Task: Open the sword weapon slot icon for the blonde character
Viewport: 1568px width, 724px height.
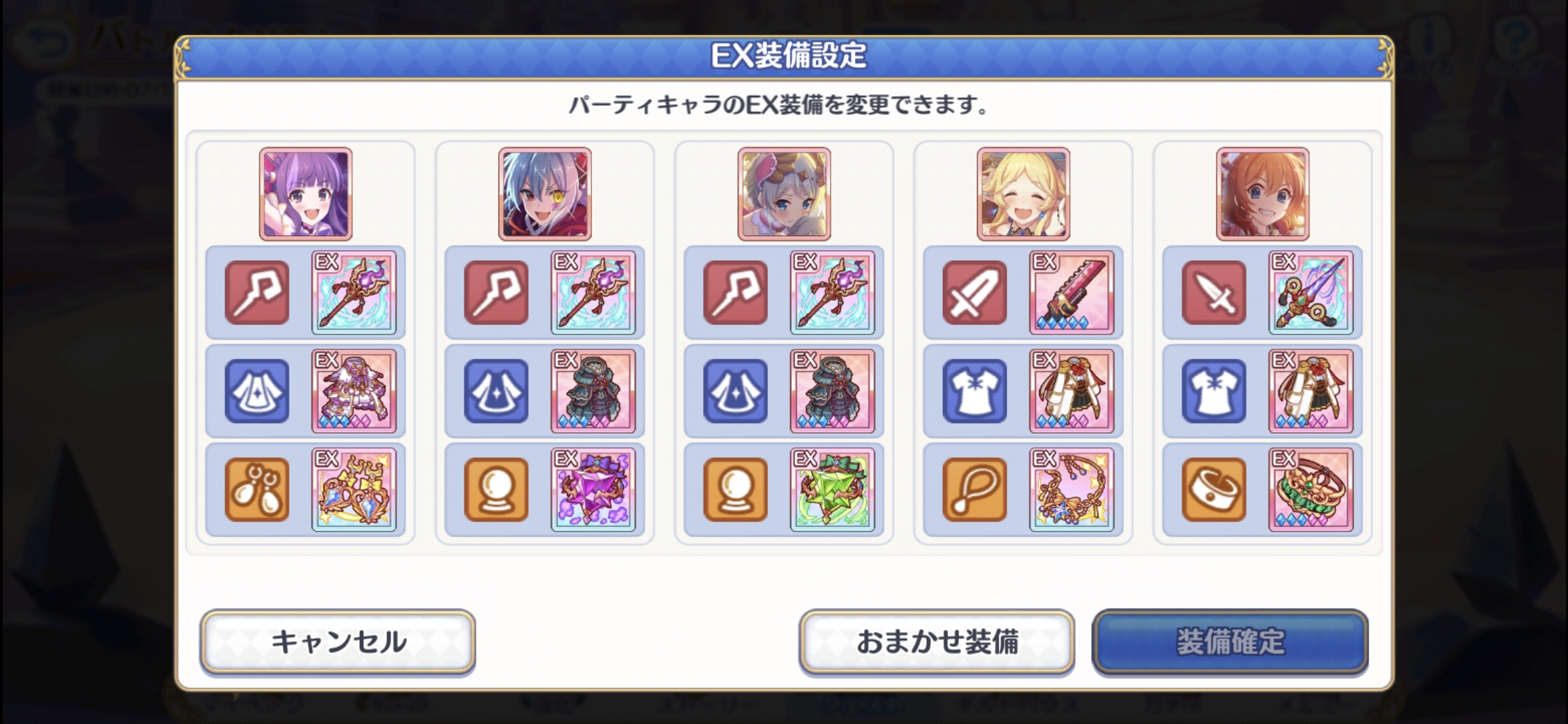Action: click(x=974, y=292)
